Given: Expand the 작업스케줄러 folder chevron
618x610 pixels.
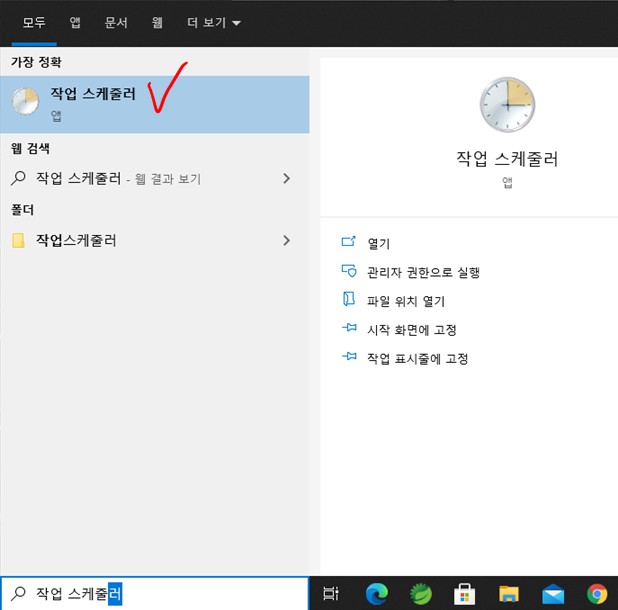Looking at the screenshot, I should tap(287, 240).
